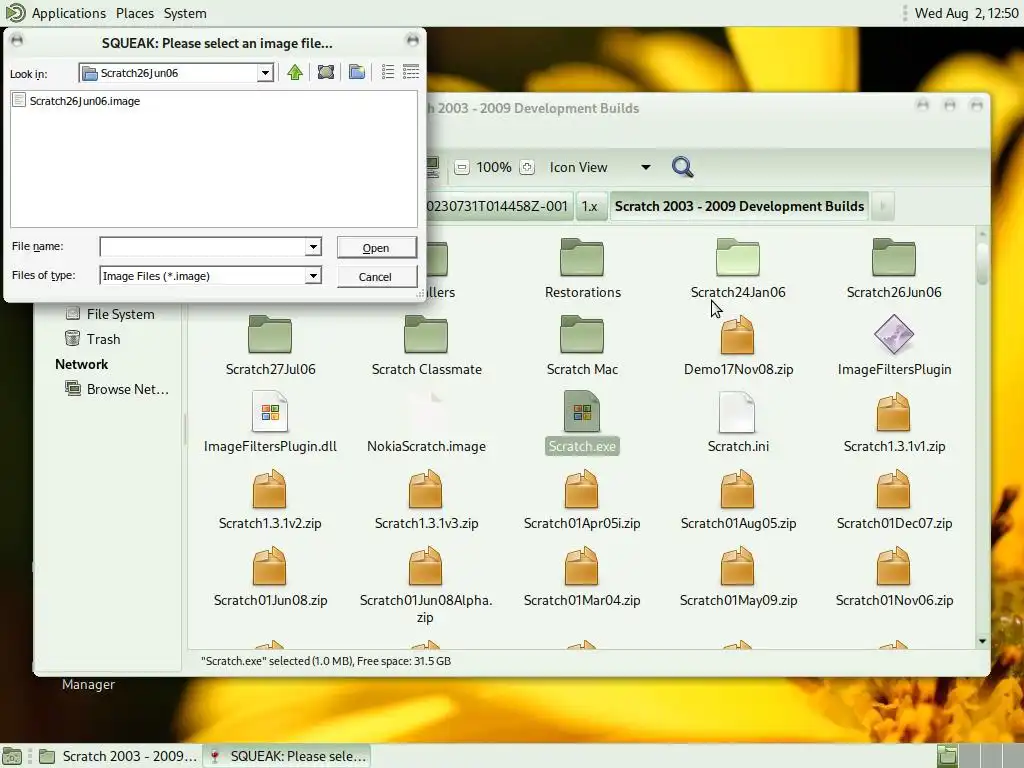Open File System in sidebar
This screenshot has width=1024, height=768.
110,314
